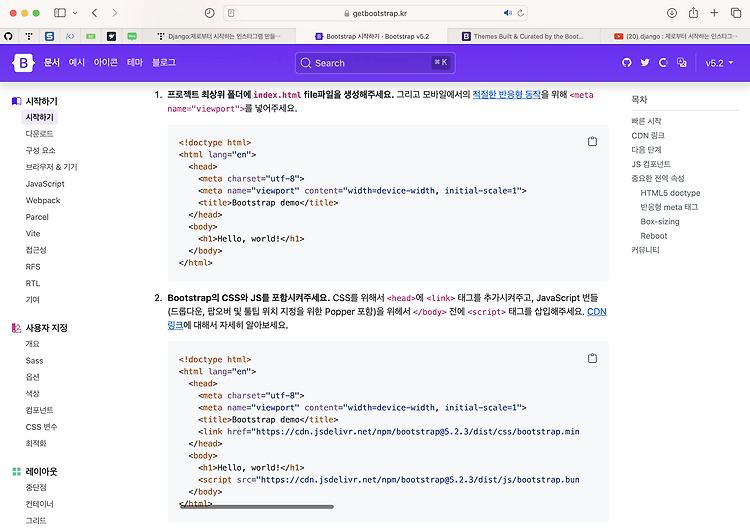Open the GitHub icon in Bootstrap navbar
This screenshot has width=750, height=530.
627,63
